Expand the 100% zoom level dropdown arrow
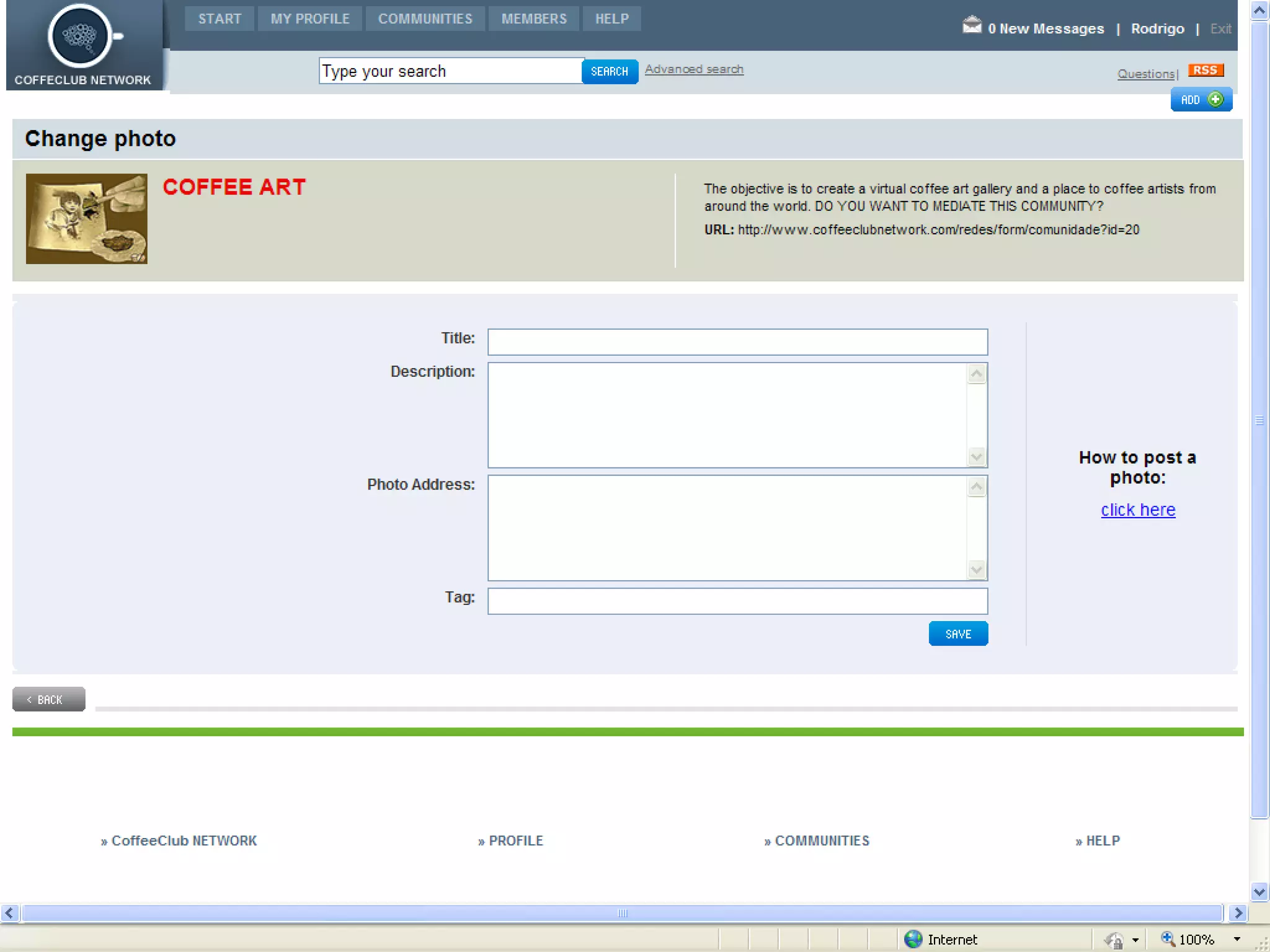 click(x=1237, y=939)
